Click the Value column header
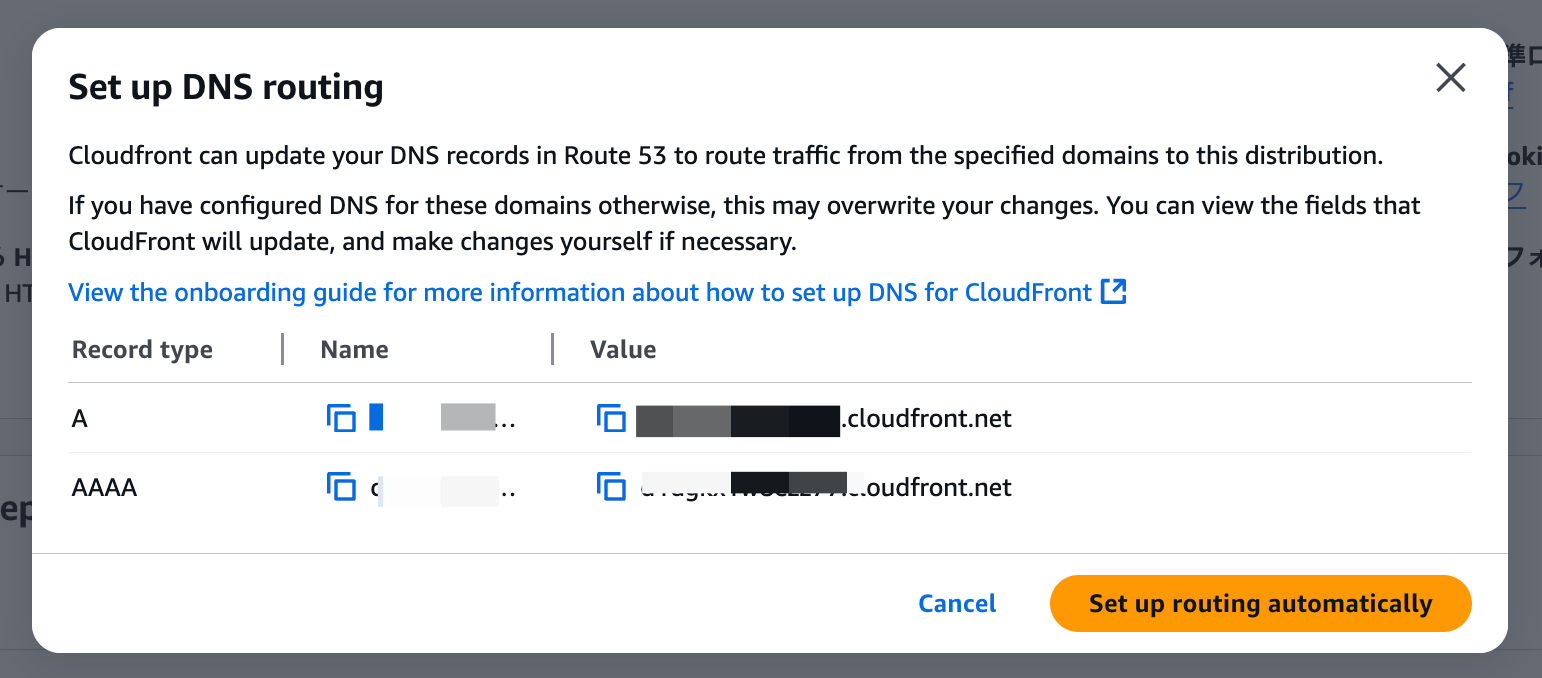The height and width of the screenshot is (678, 1542). (623, 350)
